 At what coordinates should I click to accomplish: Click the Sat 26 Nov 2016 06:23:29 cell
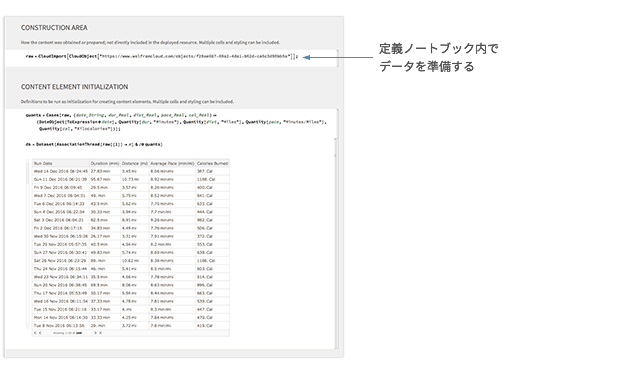[x=61, y=261]
